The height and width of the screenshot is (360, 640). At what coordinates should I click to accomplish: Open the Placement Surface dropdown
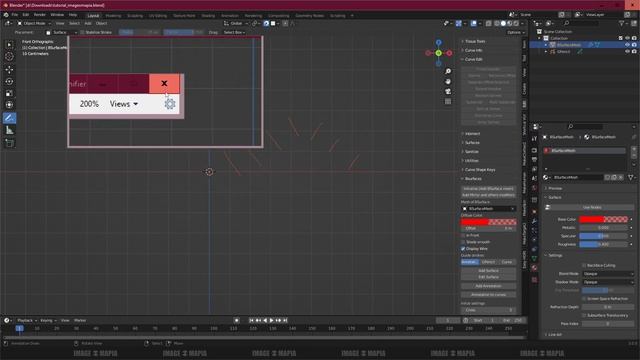pyautogui.click(x=62, y=32)
